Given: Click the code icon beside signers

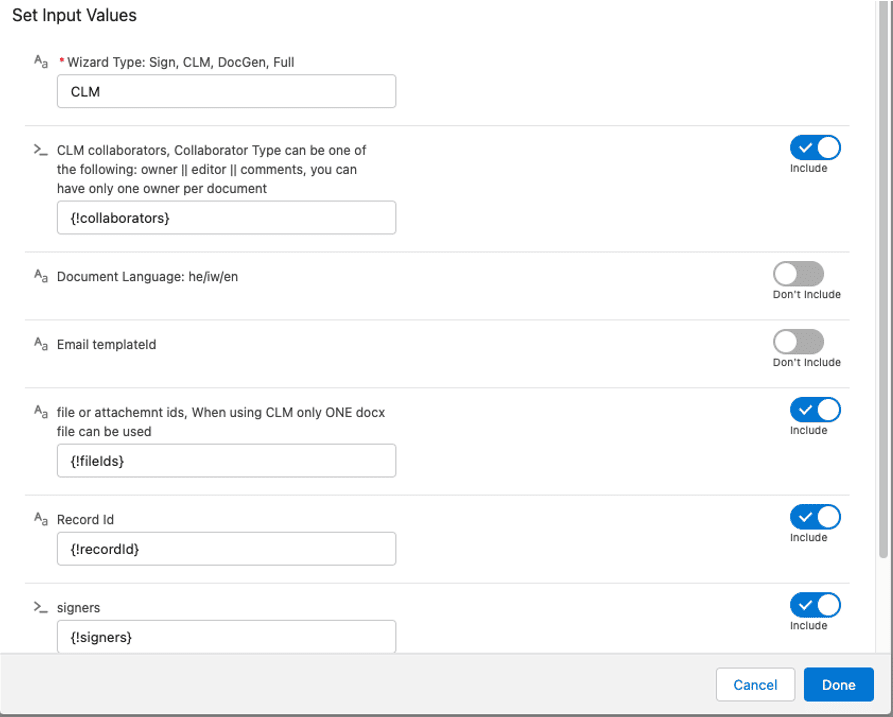Looking at the screenshot, I should click(41, 607).
